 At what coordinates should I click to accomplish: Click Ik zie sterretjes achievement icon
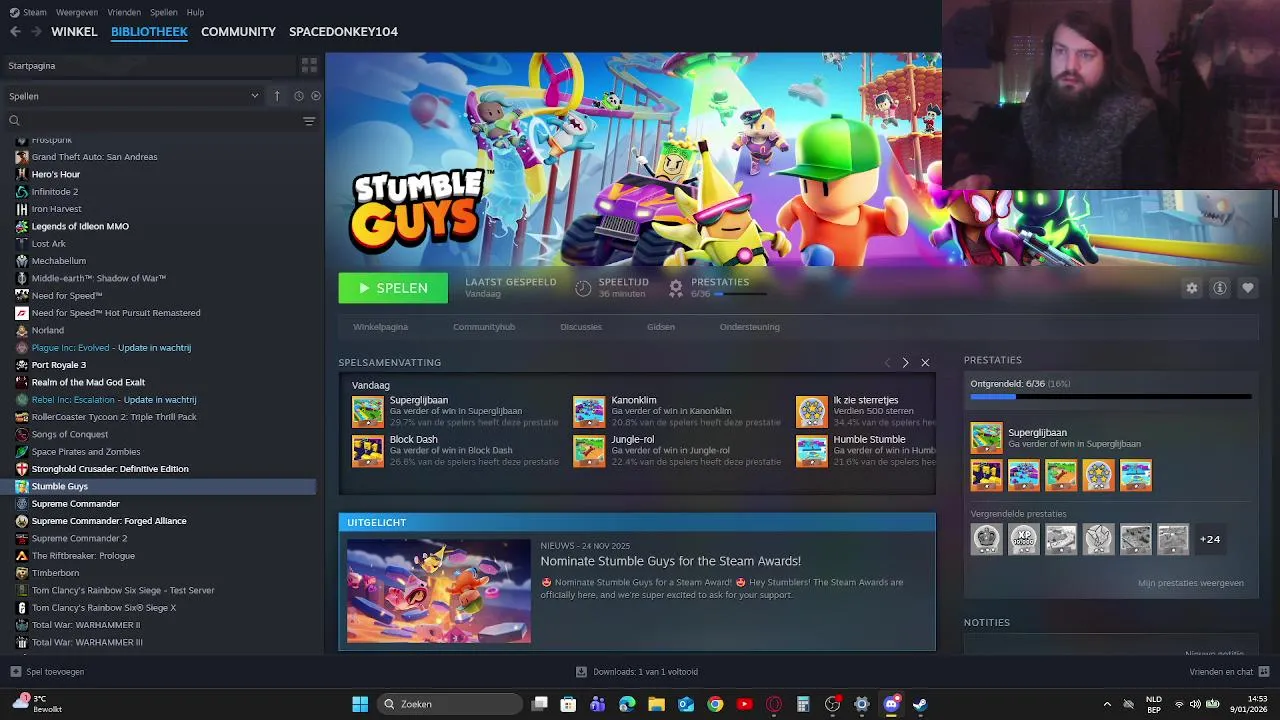(x=812, y=412)
